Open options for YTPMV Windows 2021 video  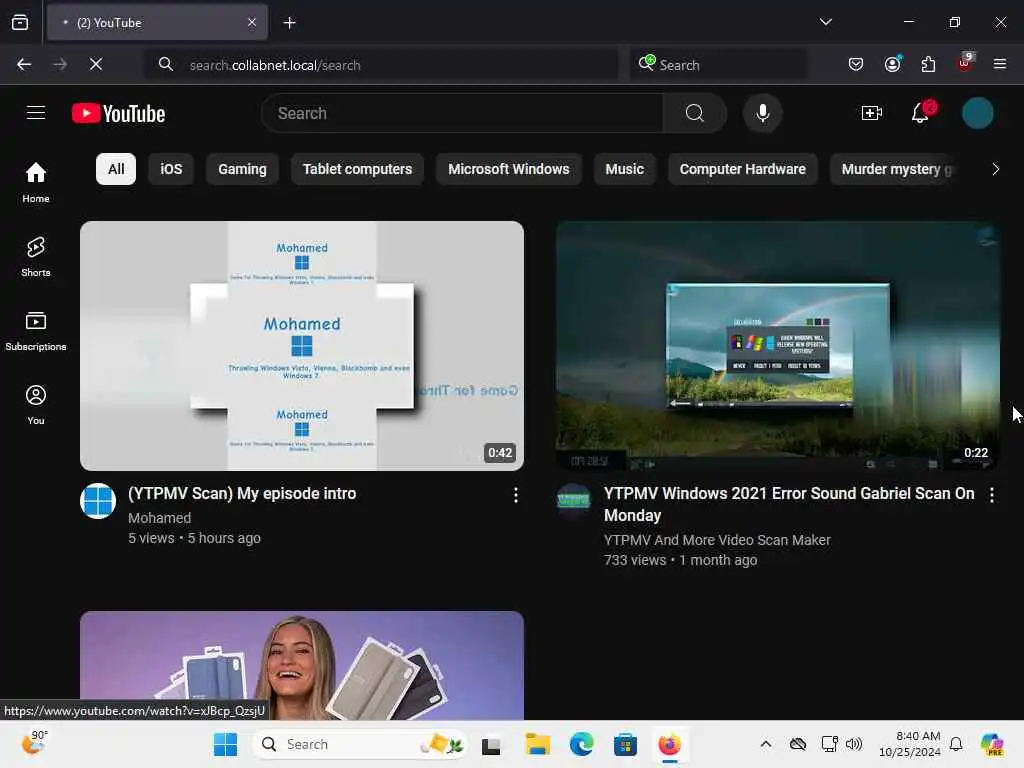(x=991, y=495)
